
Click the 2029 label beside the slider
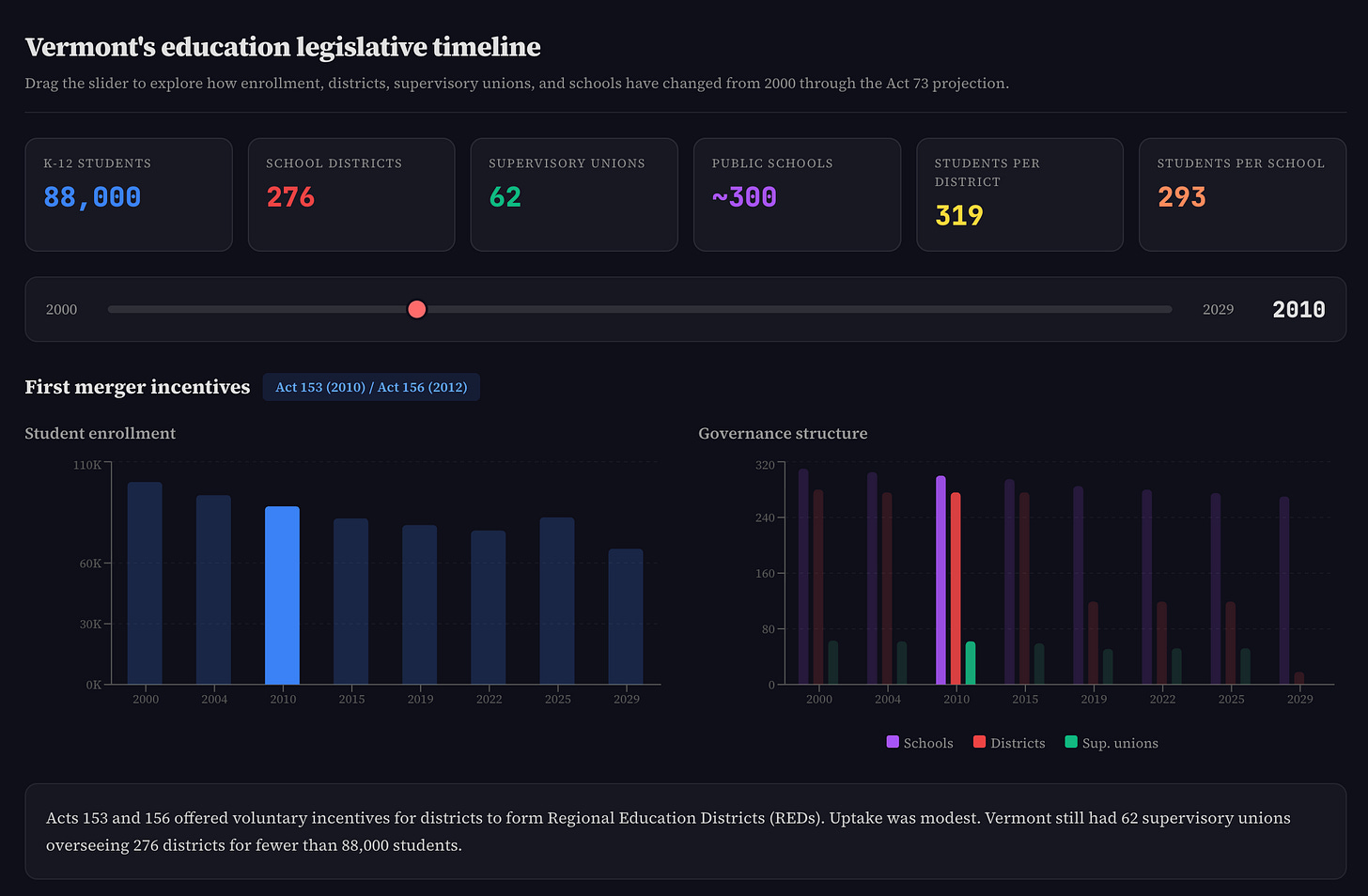1218,309
